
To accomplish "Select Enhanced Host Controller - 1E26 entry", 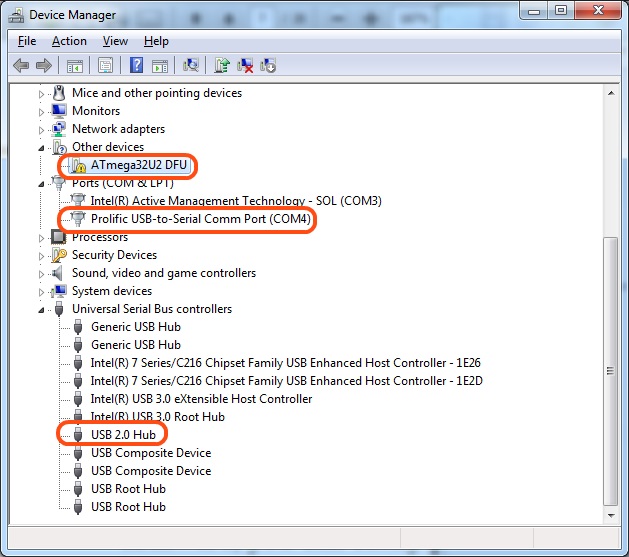I will [x=286, y=363].
